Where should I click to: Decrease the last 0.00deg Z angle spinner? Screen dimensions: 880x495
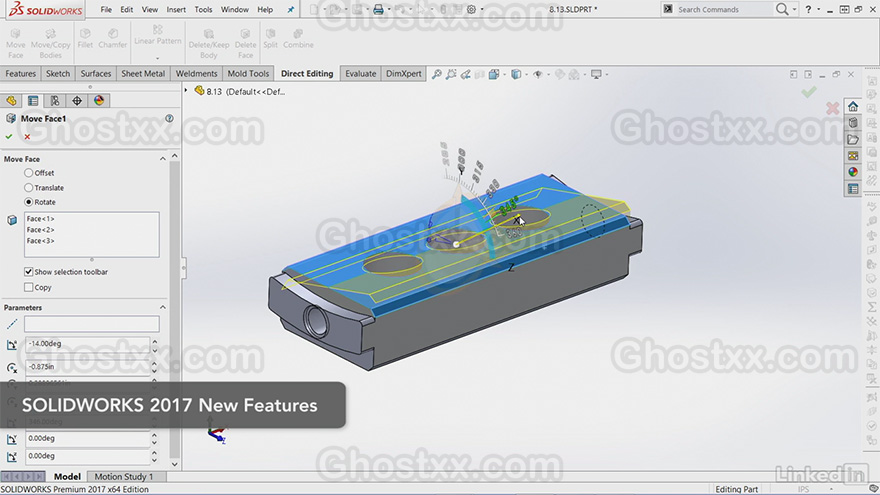click(155, 460)
